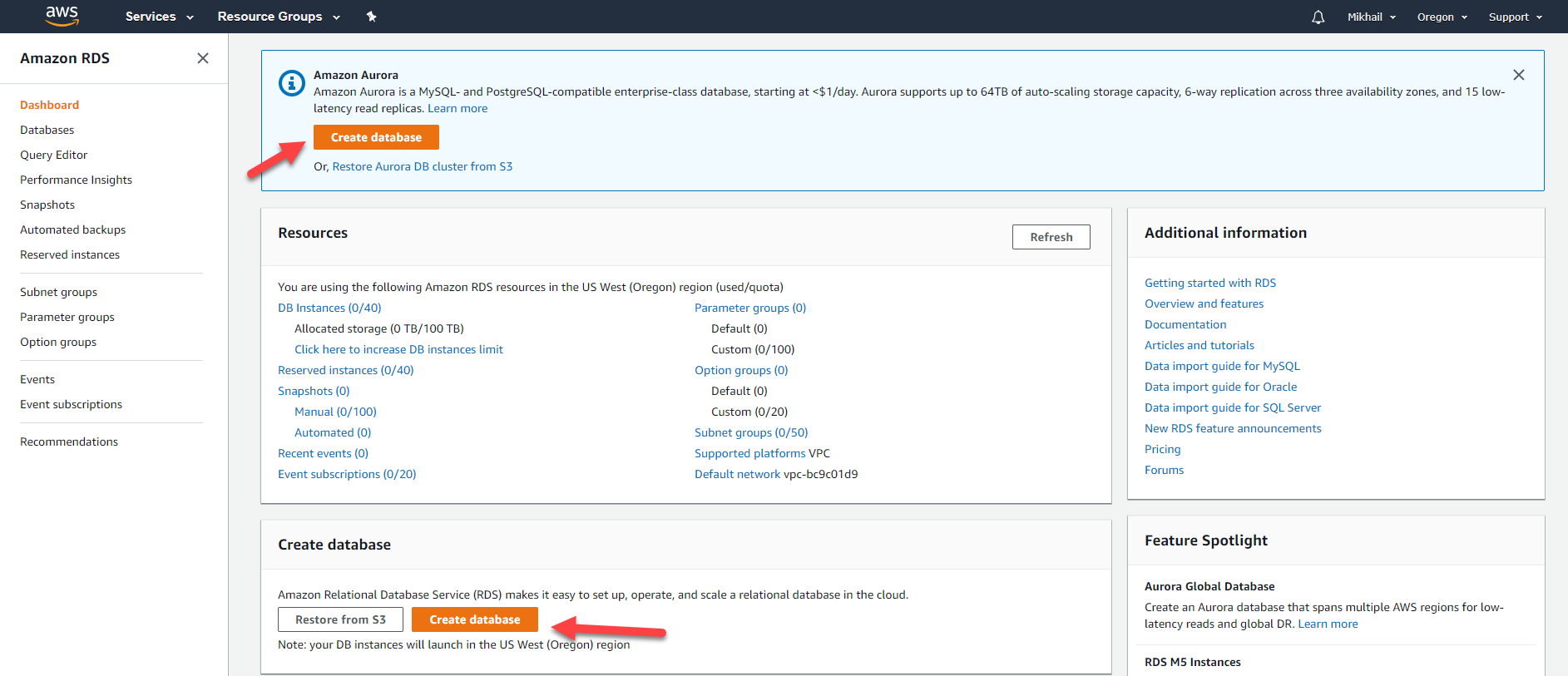Open Pricing link

pyautogui.click(x=1163, y=449)
